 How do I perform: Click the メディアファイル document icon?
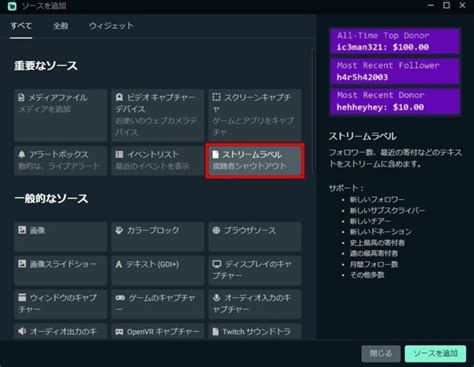[21, 97]
